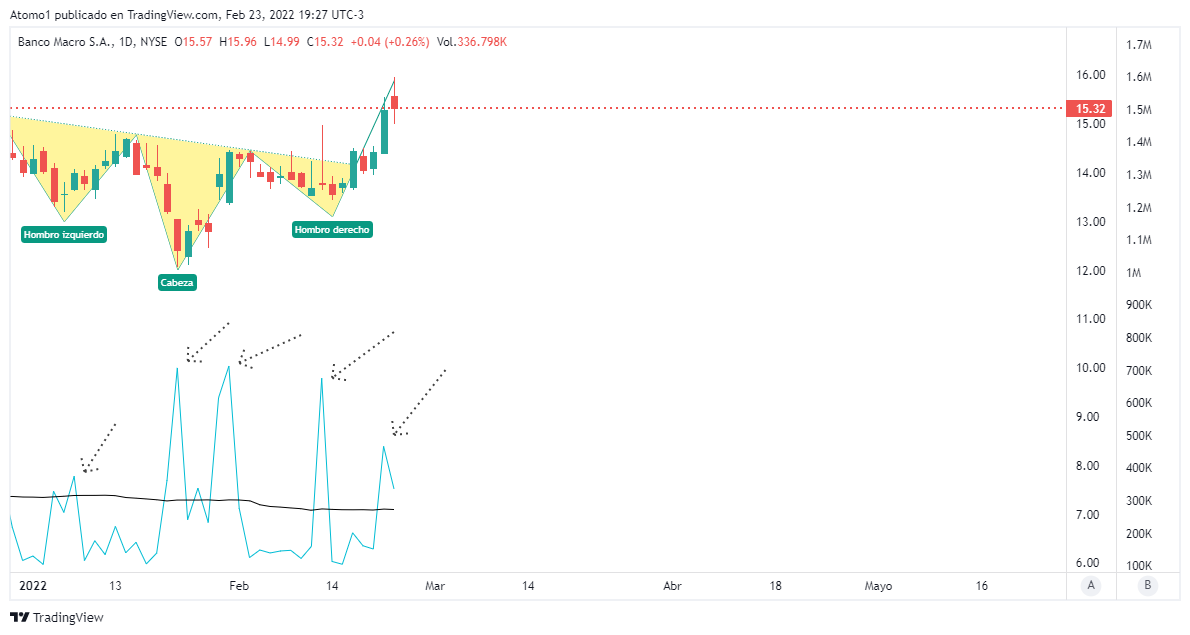The image size is (1190, 635).
Task: Select the Hombro derecho label
Action: [332, 230]
